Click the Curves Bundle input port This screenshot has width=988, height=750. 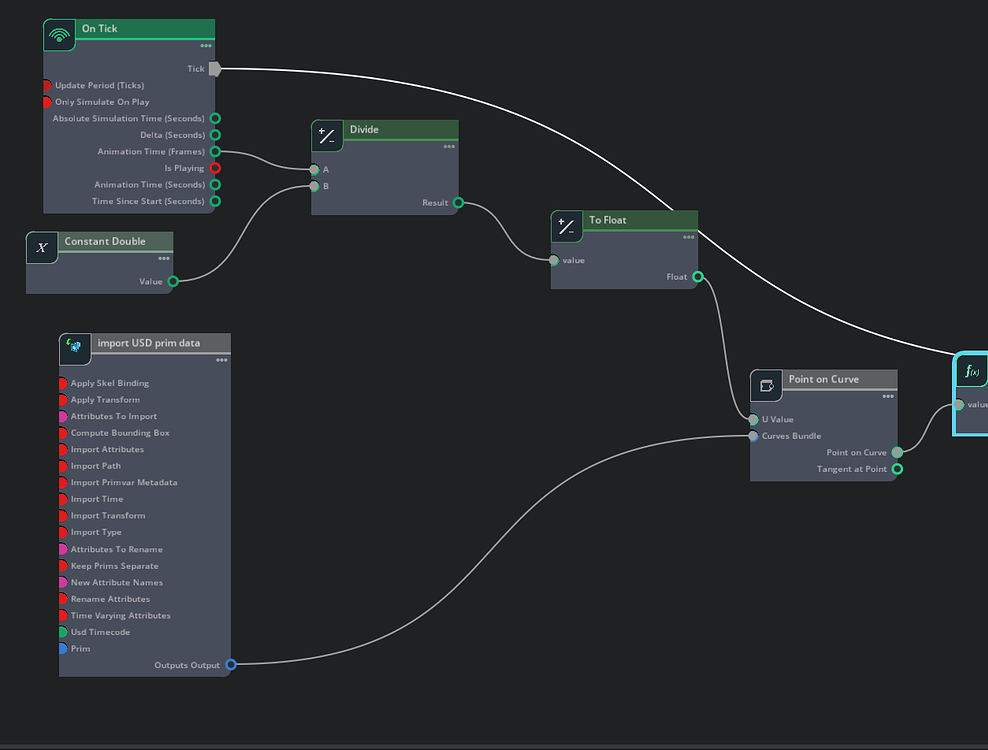click(752, 436)
